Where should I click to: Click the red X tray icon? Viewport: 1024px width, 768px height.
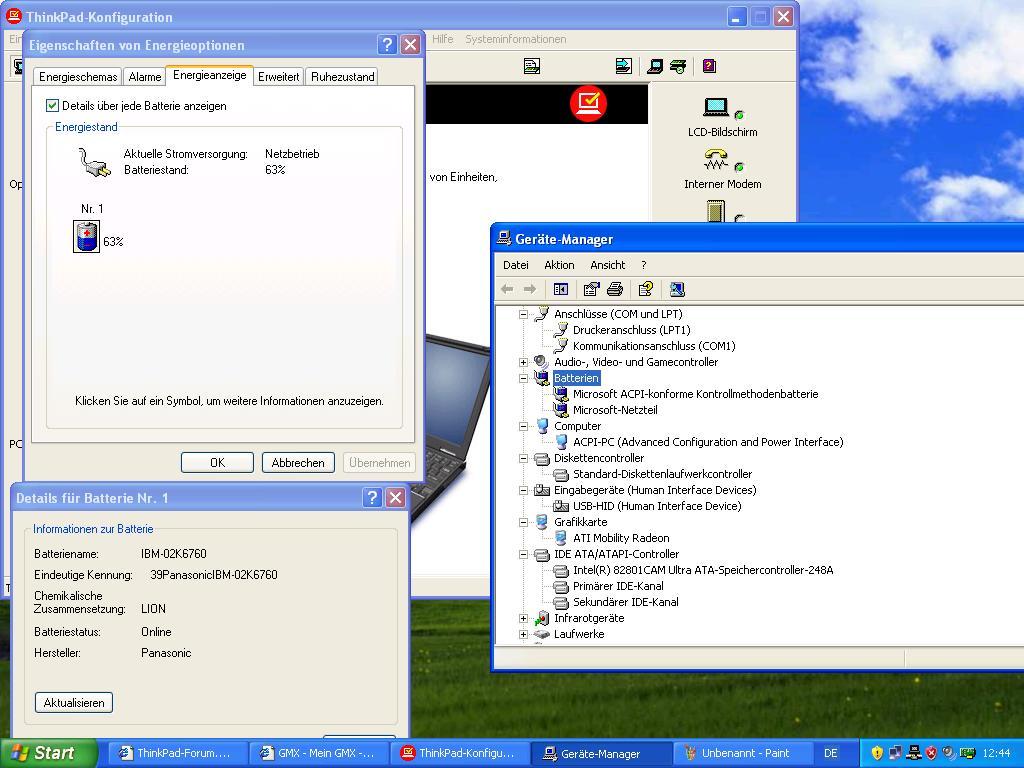point(931,753)
